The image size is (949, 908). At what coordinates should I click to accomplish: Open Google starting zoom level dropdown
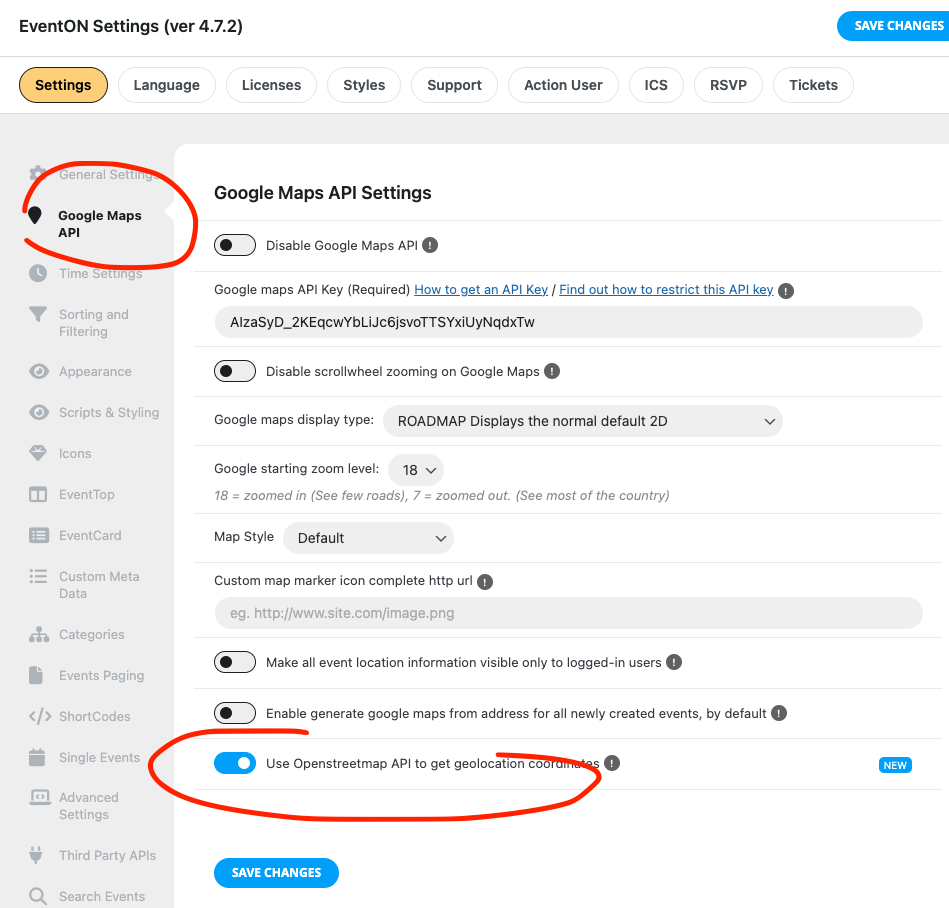click(416, 470)
